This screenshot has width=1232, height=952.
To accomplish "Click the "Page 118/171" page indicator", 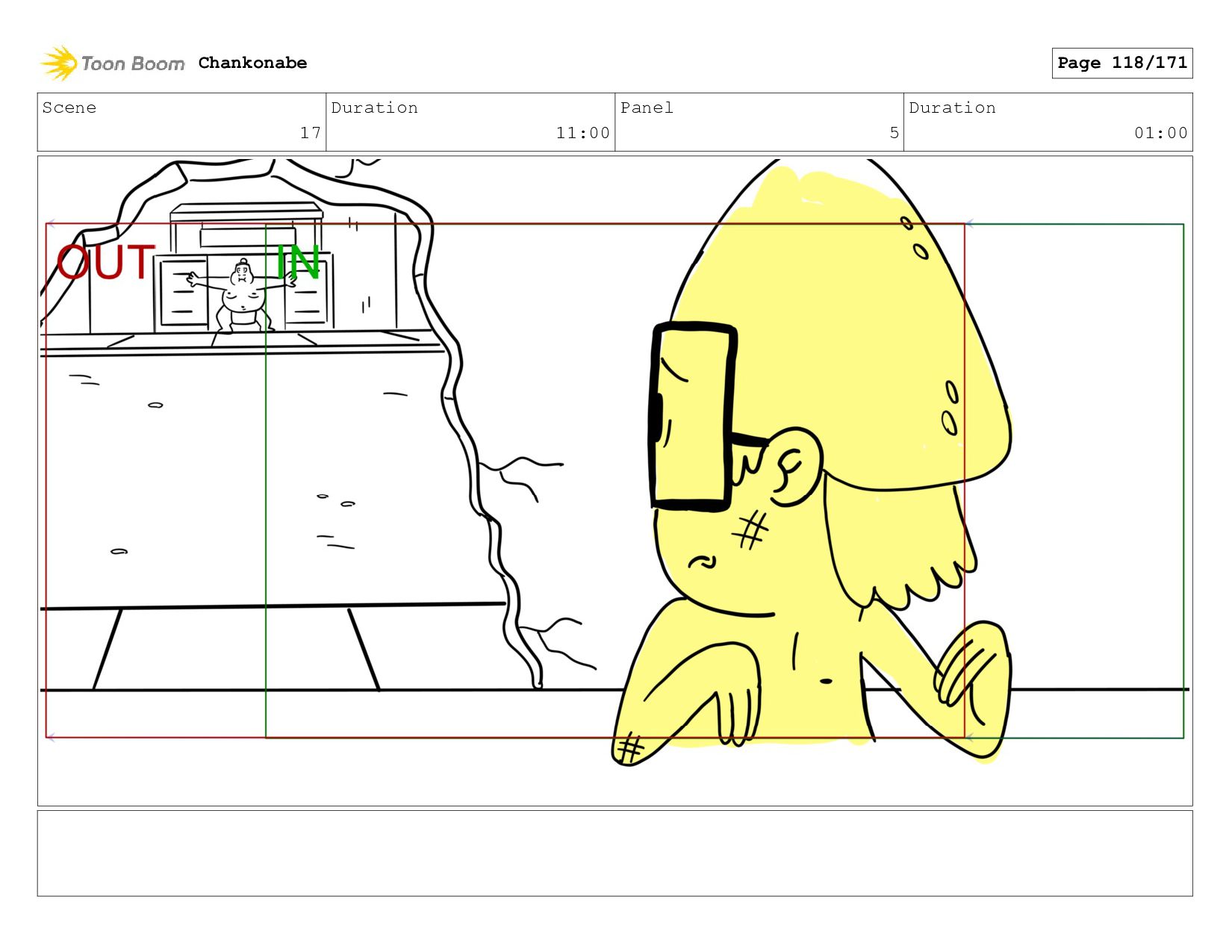I will tap(1122, 63).
